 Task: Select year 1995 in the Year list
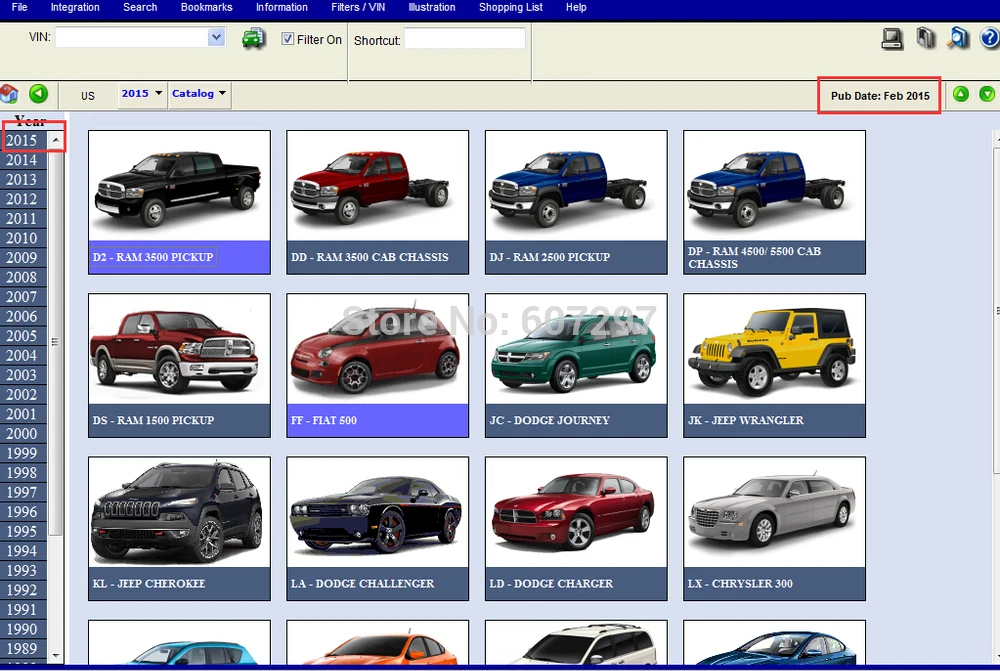pos(22,531)
